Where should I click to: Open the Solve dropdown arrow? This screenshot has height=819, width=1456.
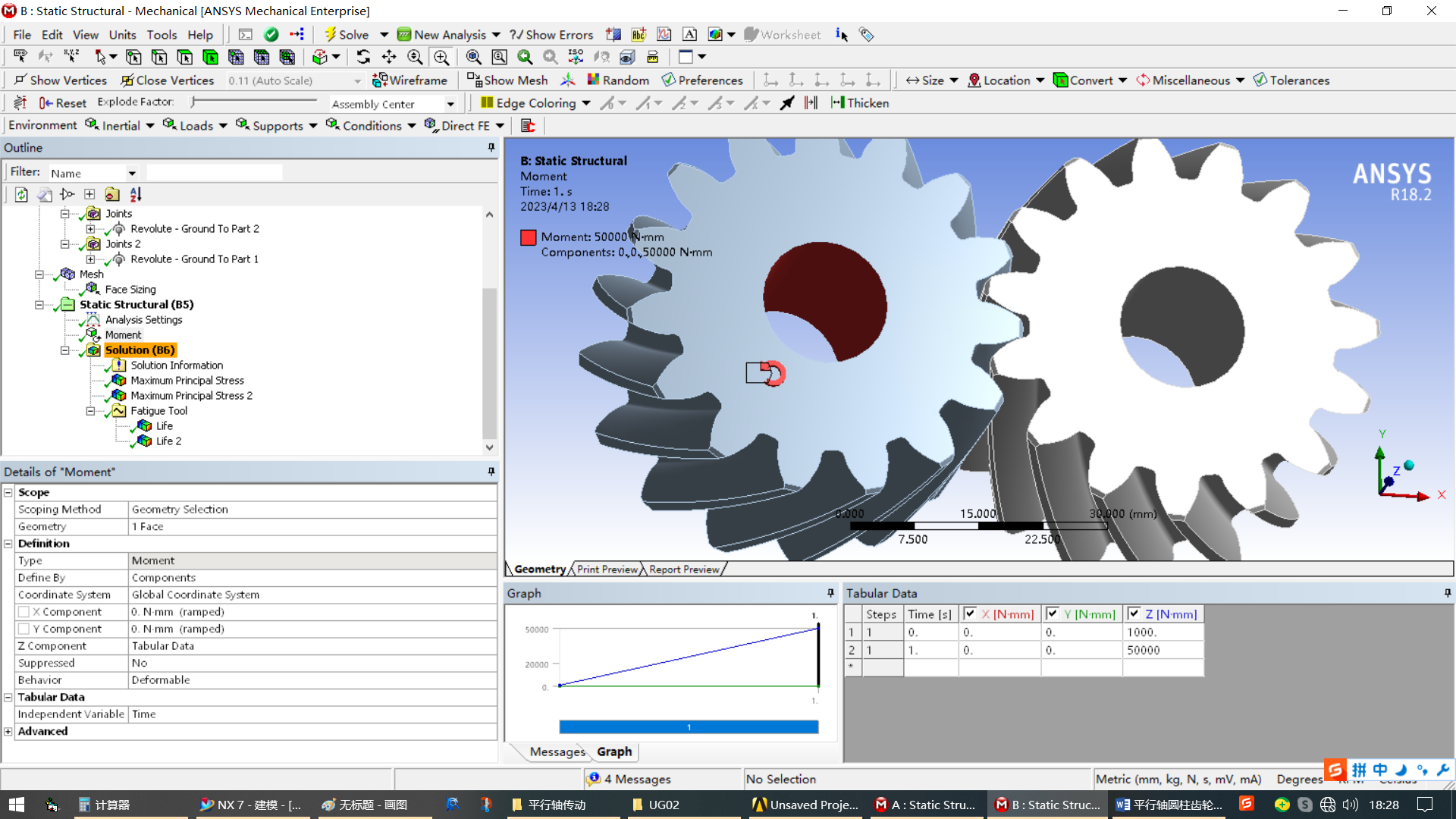[x=384, y=34]
